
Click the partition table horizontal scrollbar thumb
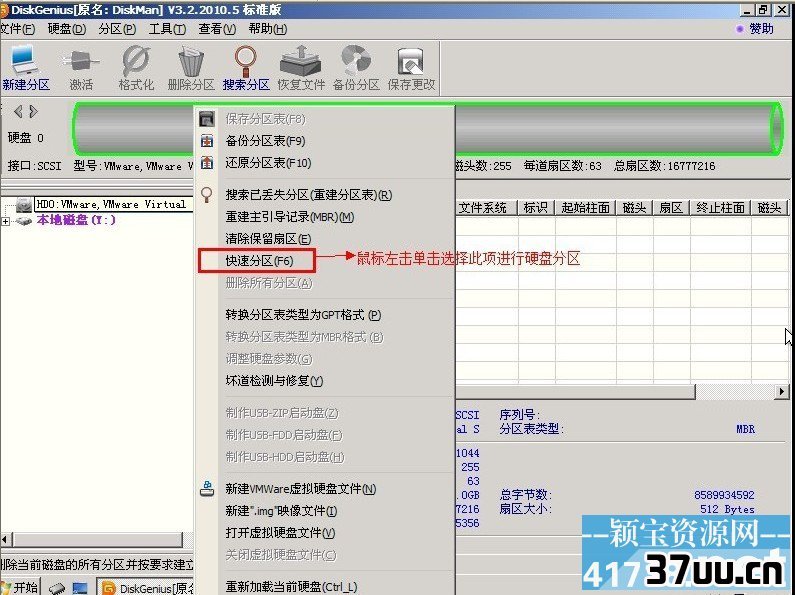tap(575, 391)
